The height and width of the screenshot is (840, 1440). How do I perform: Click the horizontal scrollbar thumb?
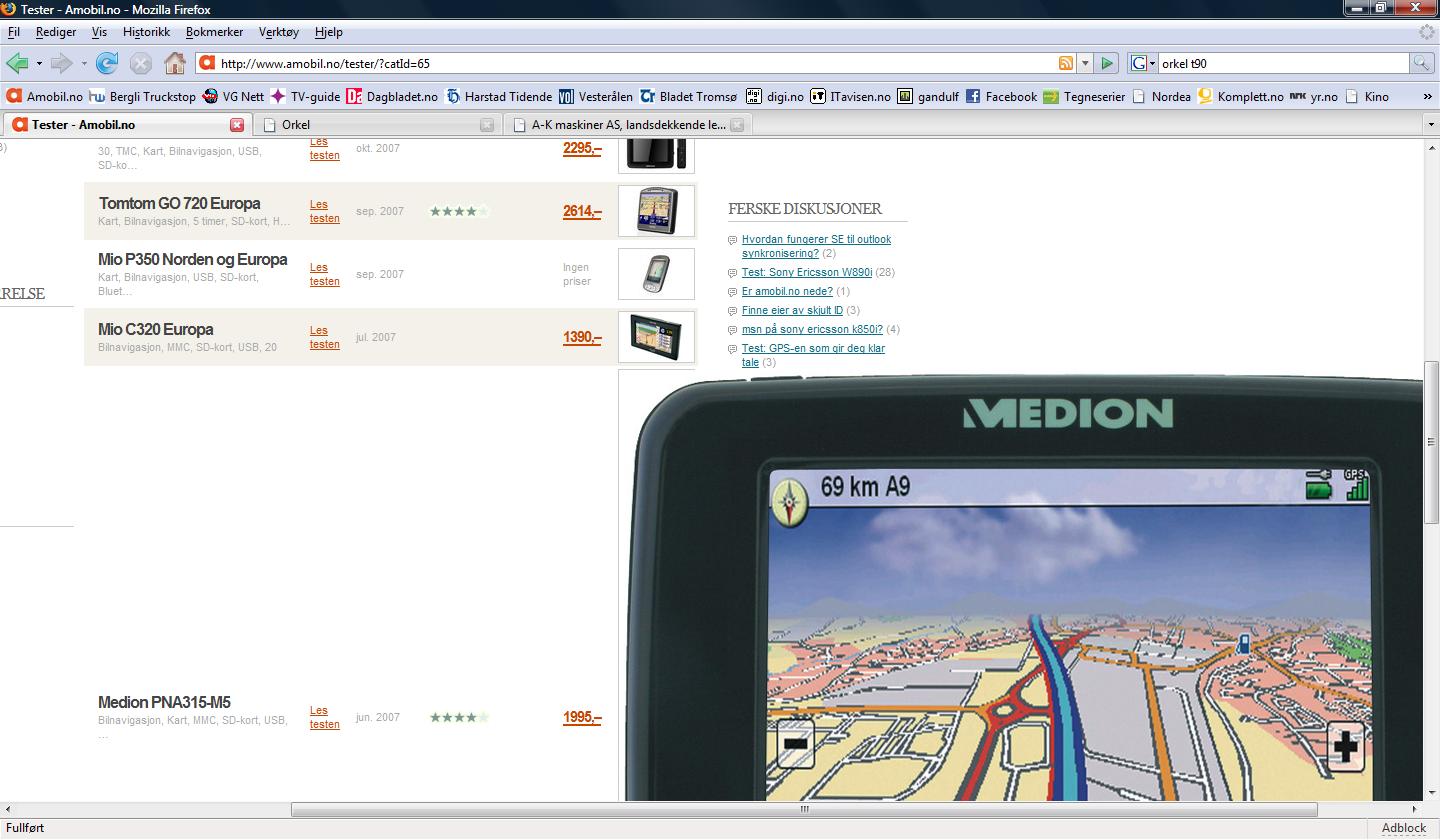coord(805,809)
